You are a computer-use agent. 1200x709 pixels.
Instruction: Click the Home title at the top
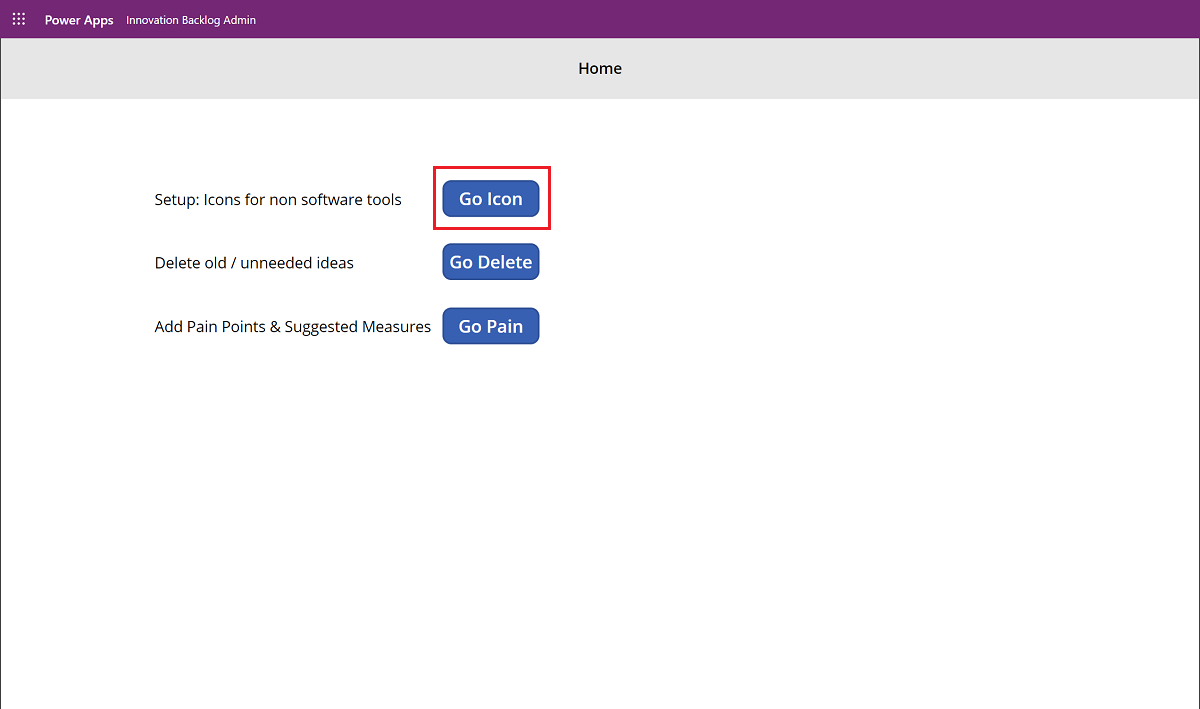point(600,68)
